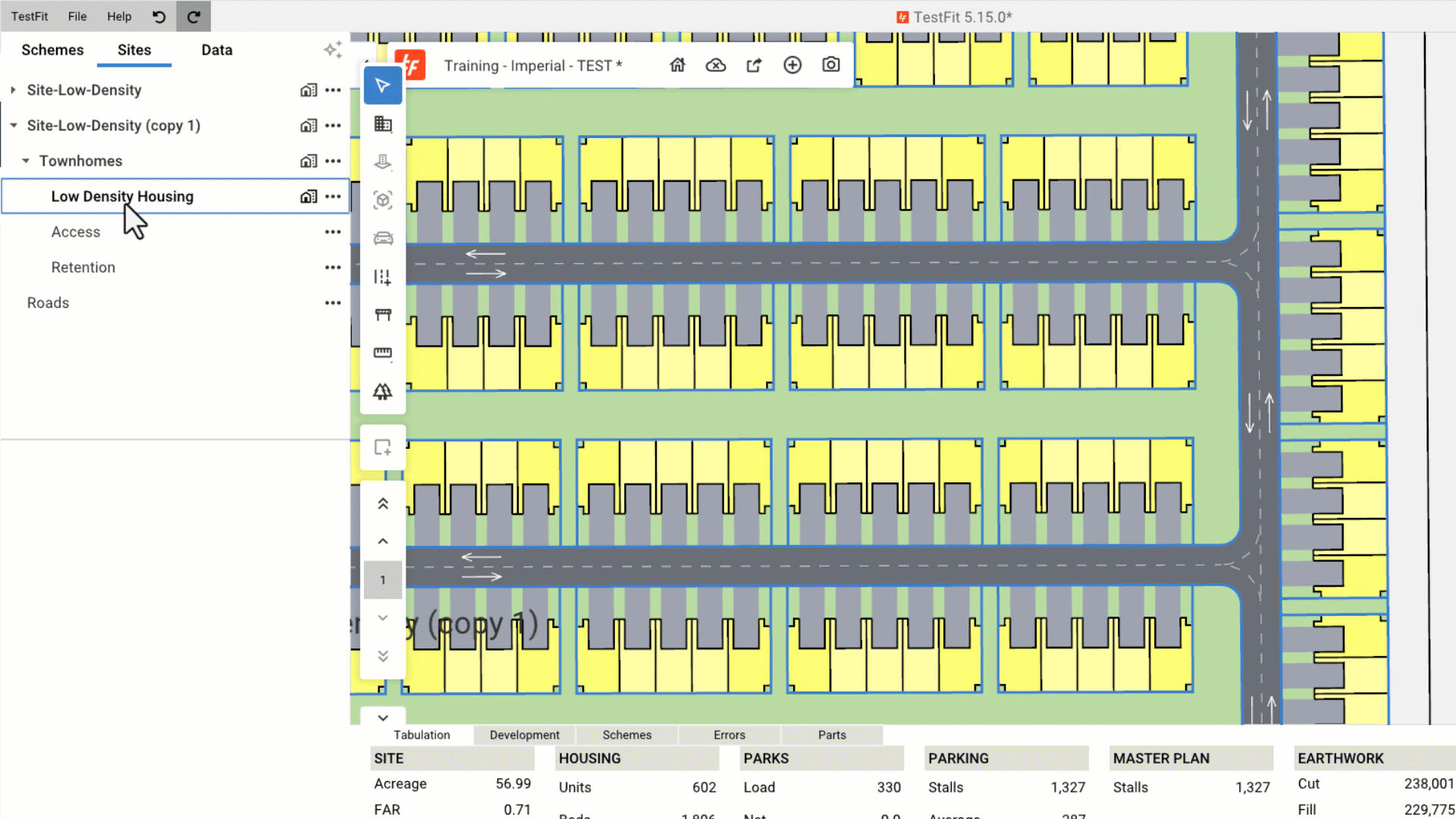Toggle the building icon beside Townhomes
Screen dimensions: 1456x819
pyautogui.click(x=308, y=161)
